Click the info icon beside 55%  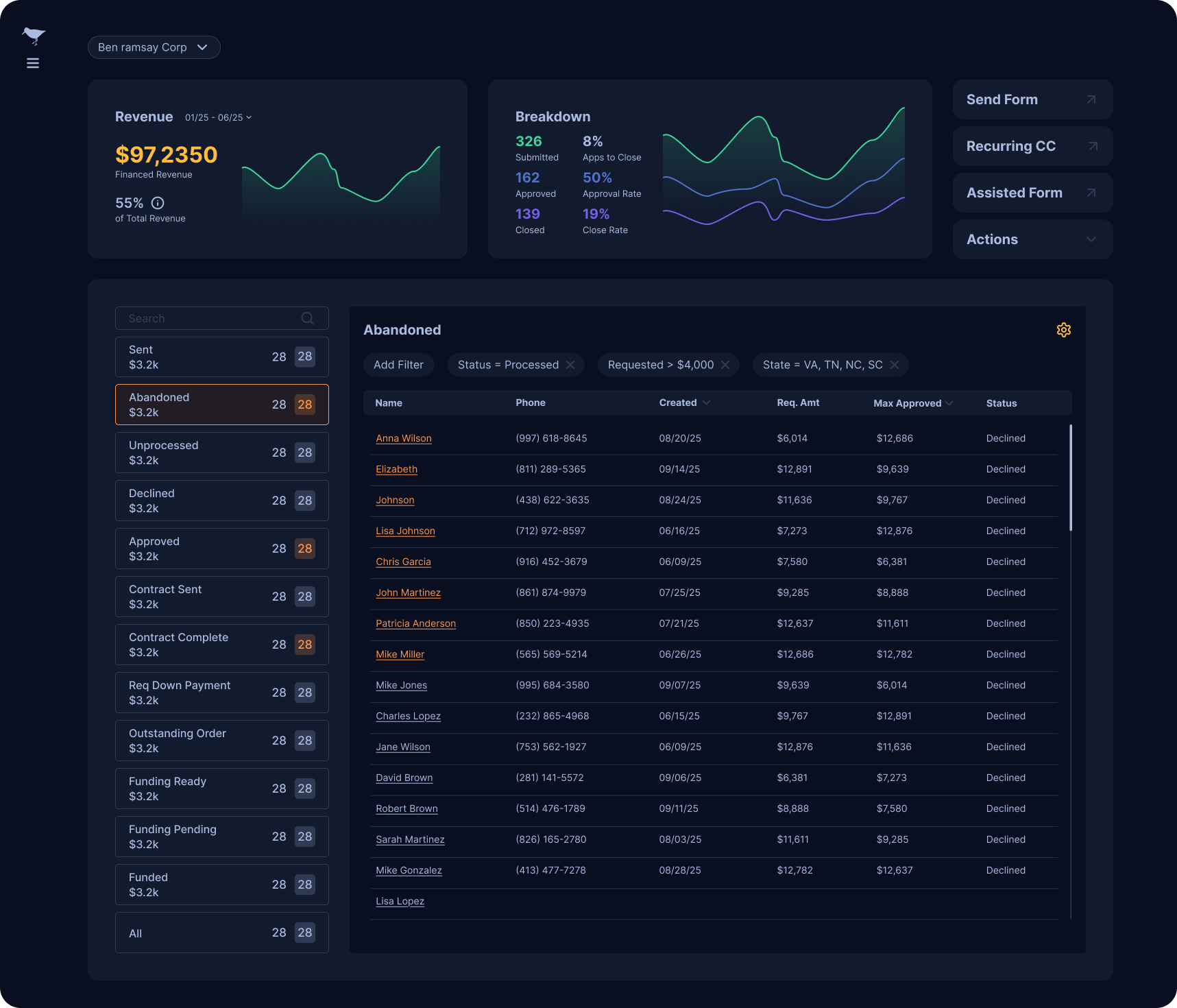coord(158,203)
